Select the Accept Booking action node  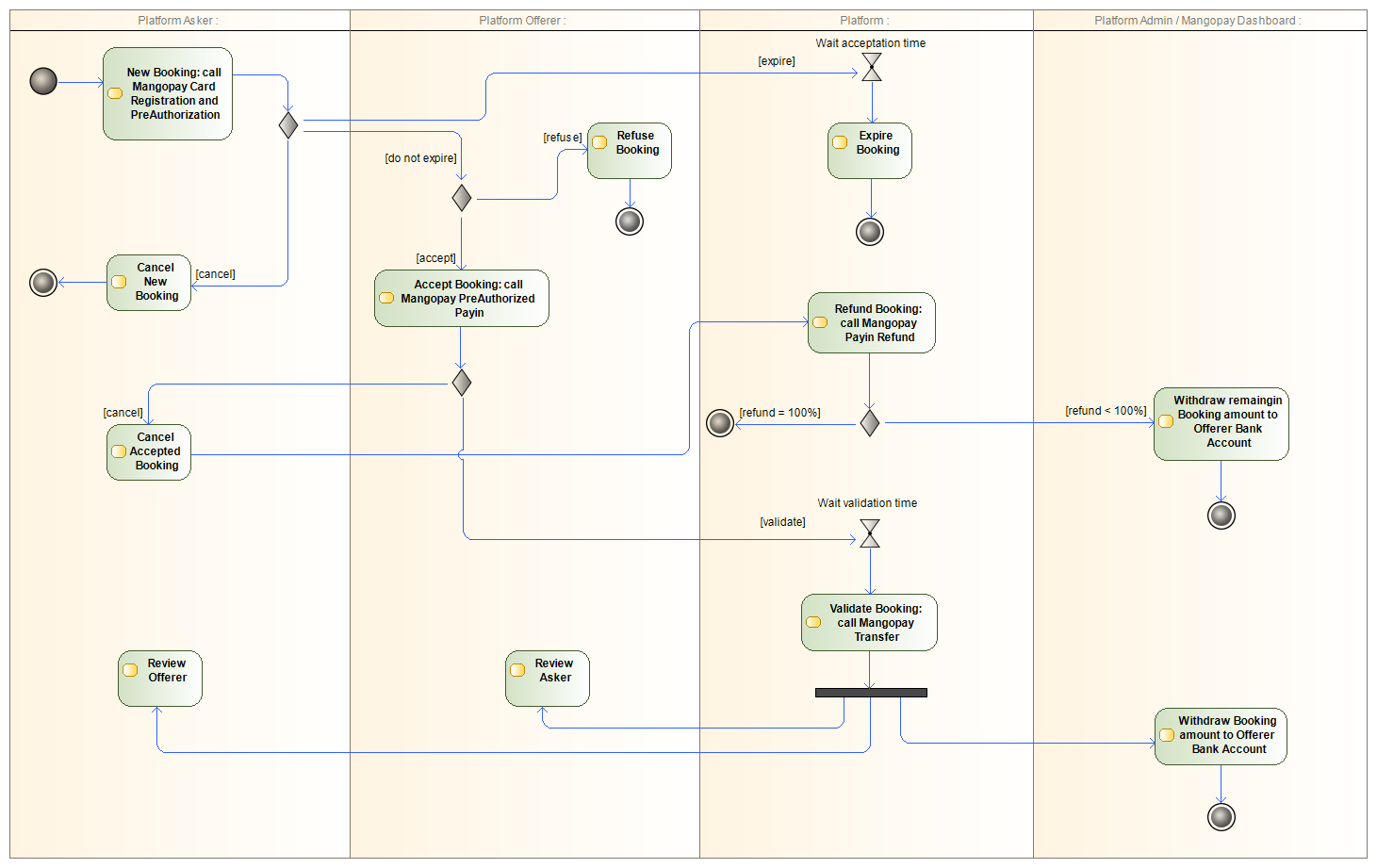point(462,299)
